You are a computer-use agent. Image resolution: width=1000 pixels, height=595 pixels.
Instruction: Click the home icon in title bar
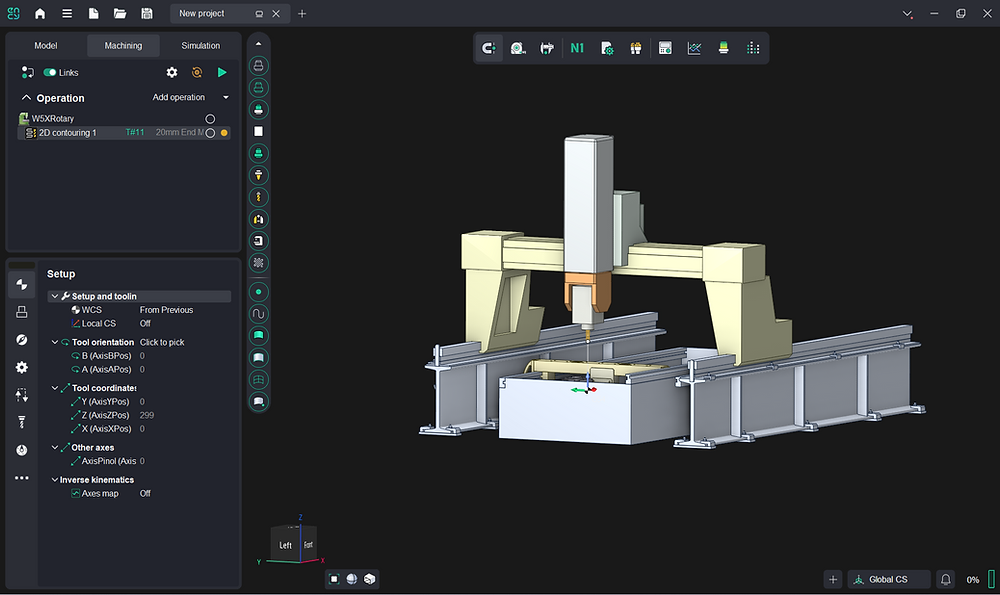[x=40, y=13]
